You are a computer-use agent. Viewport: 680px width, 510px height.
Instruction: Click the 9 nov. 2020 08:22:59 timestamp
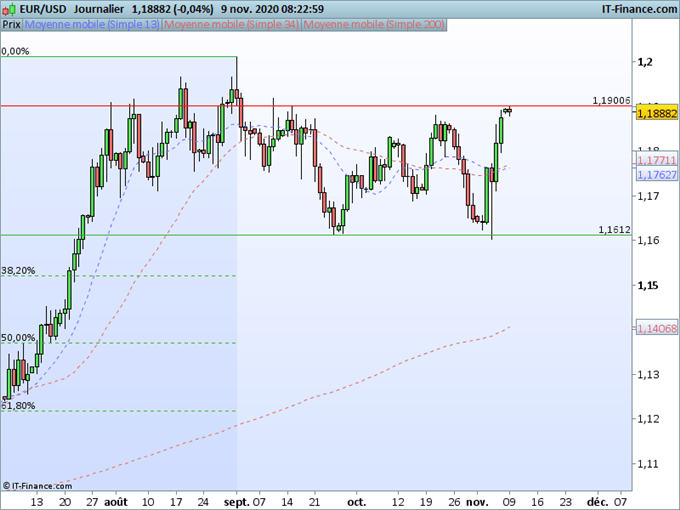point(272,9)
